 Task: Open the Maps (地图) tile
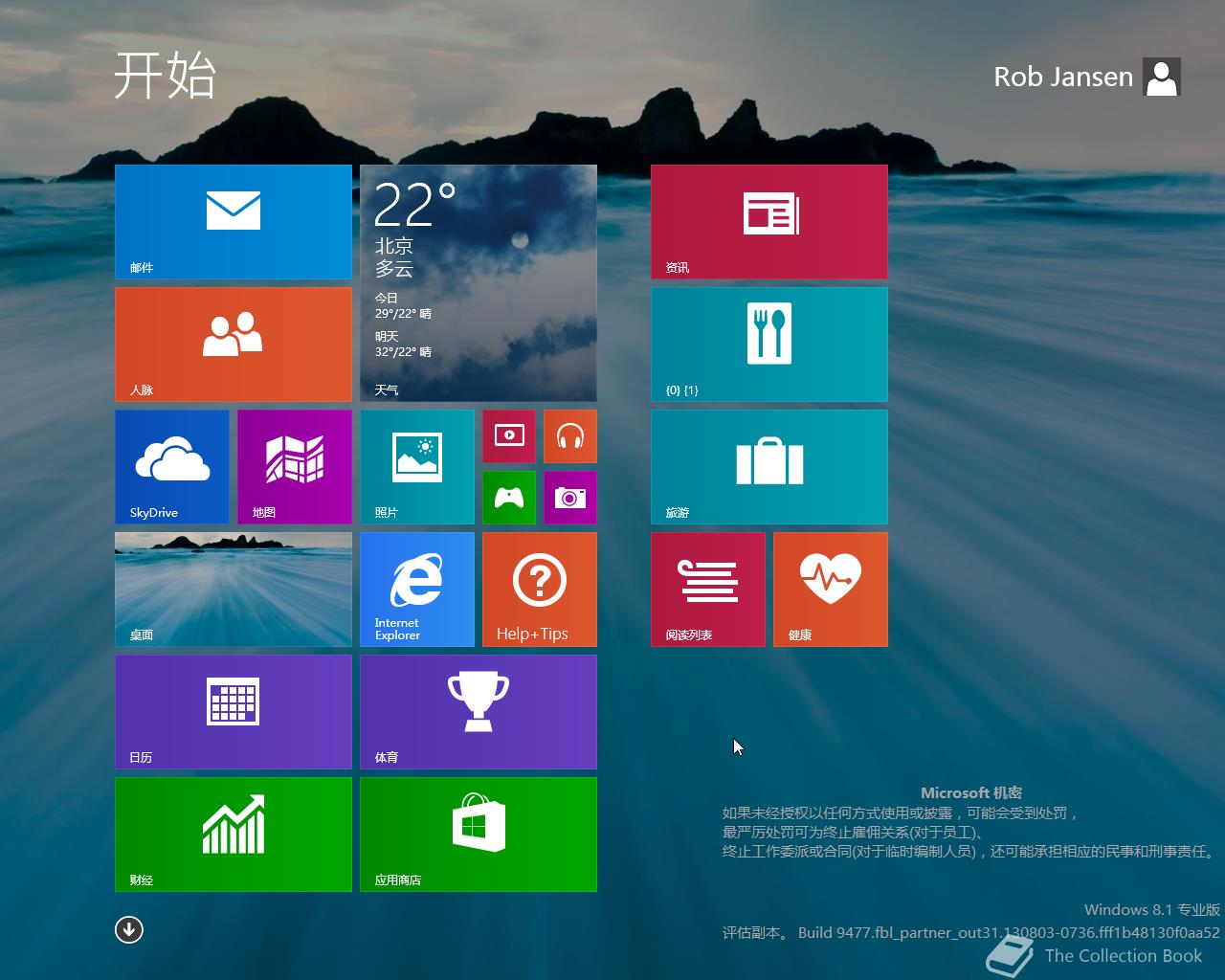tap(295, 467)
